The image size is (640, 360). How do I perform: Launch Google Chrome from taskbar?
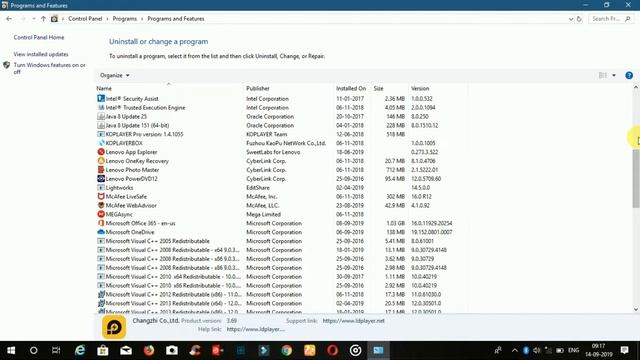[x=287, y=350]
